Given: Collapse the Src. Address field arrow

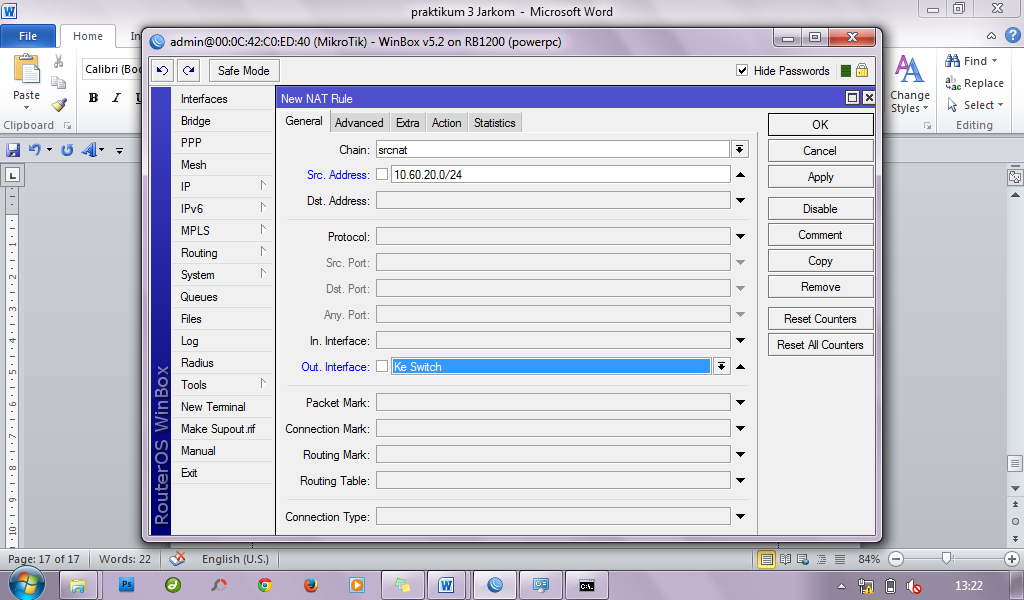Looking at the screenshot, I should [741, 174].
